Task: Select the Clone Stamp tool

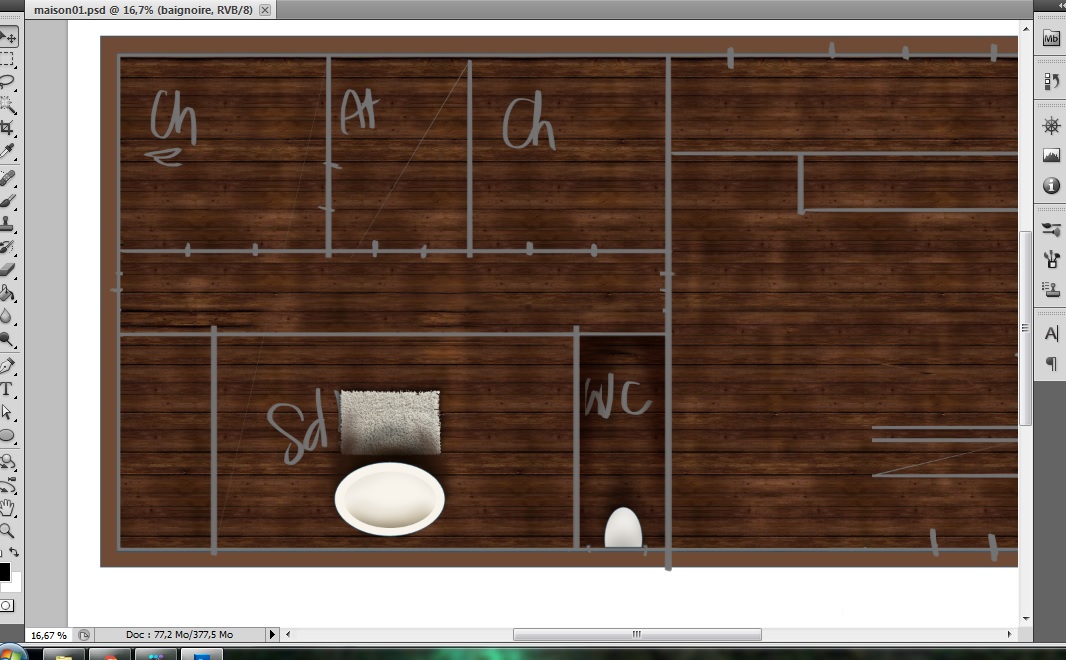Action: coord(8,224)
